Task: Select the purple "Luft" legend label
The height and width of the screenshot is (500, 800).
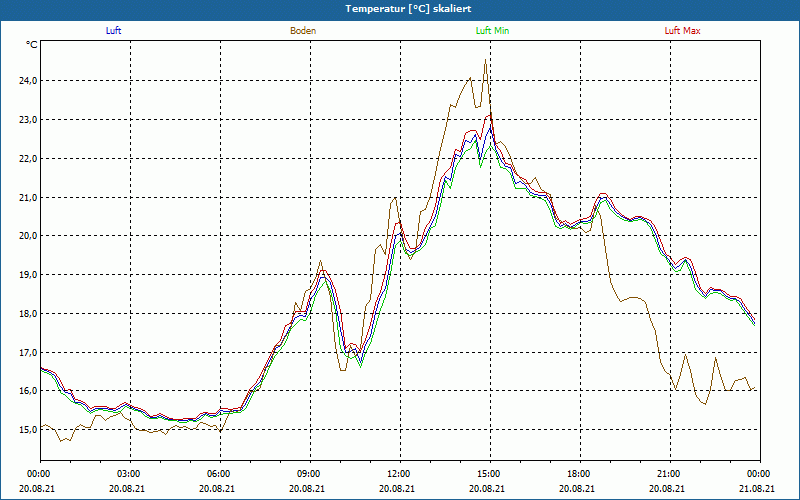Action: [x=114, y=31]
